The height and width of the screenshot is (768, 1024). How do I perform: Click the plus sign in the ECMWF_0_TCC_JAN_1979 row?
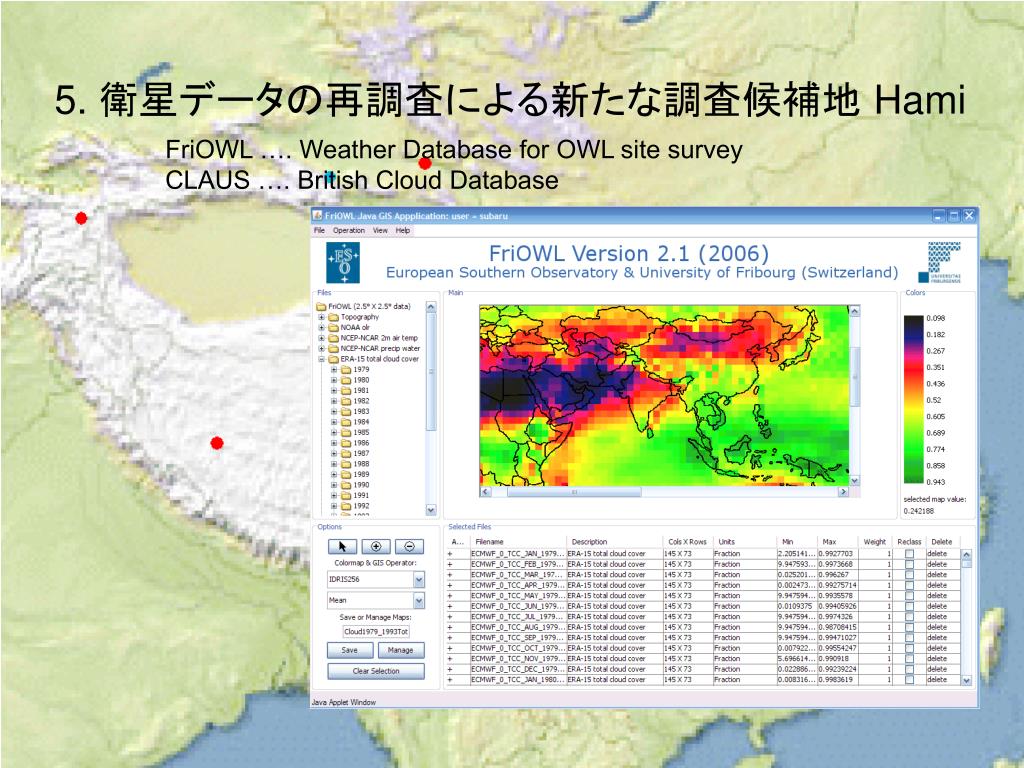tap(449, 554)
